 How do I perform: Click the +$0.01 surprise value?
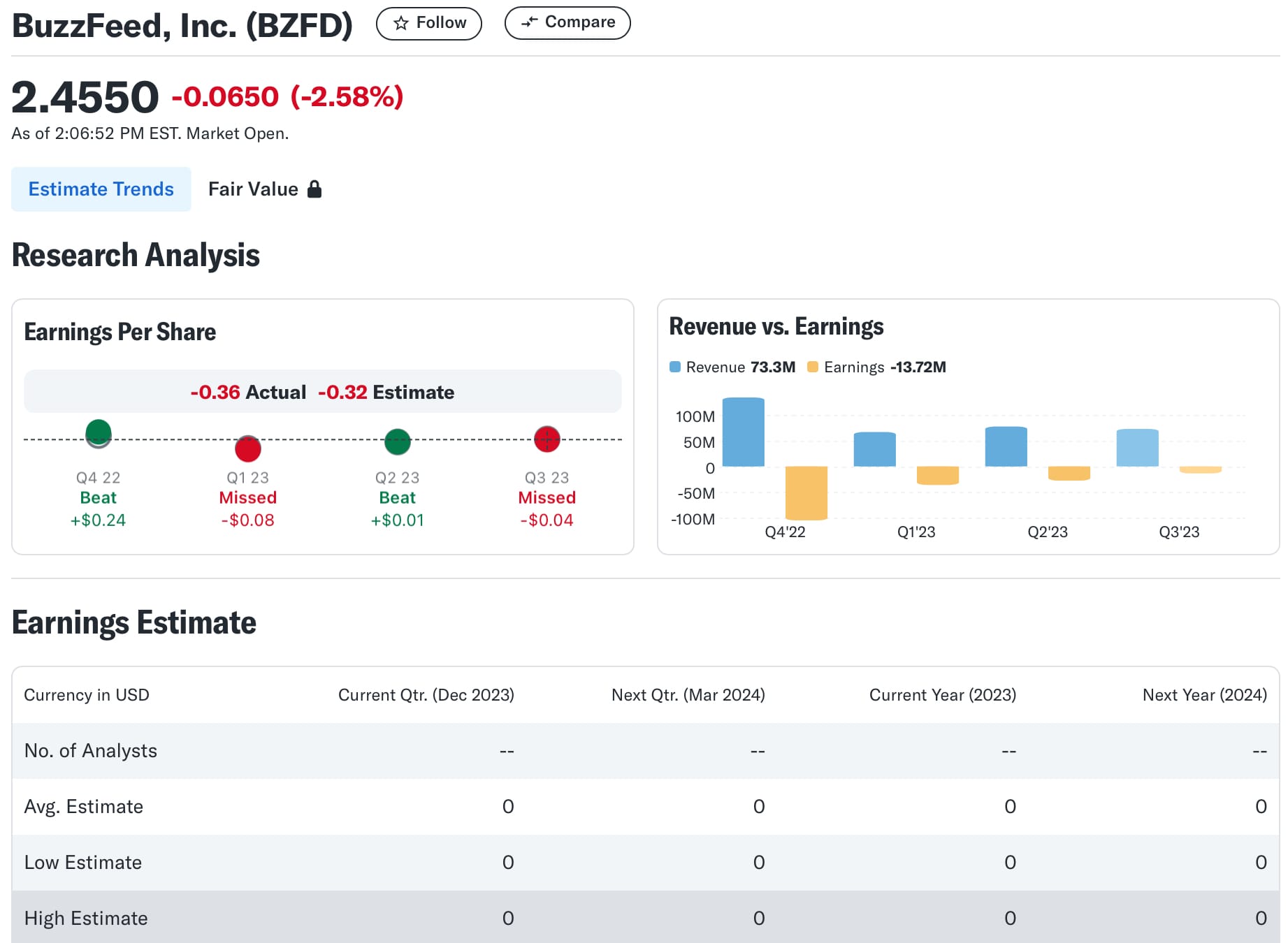tap(398, 520)
